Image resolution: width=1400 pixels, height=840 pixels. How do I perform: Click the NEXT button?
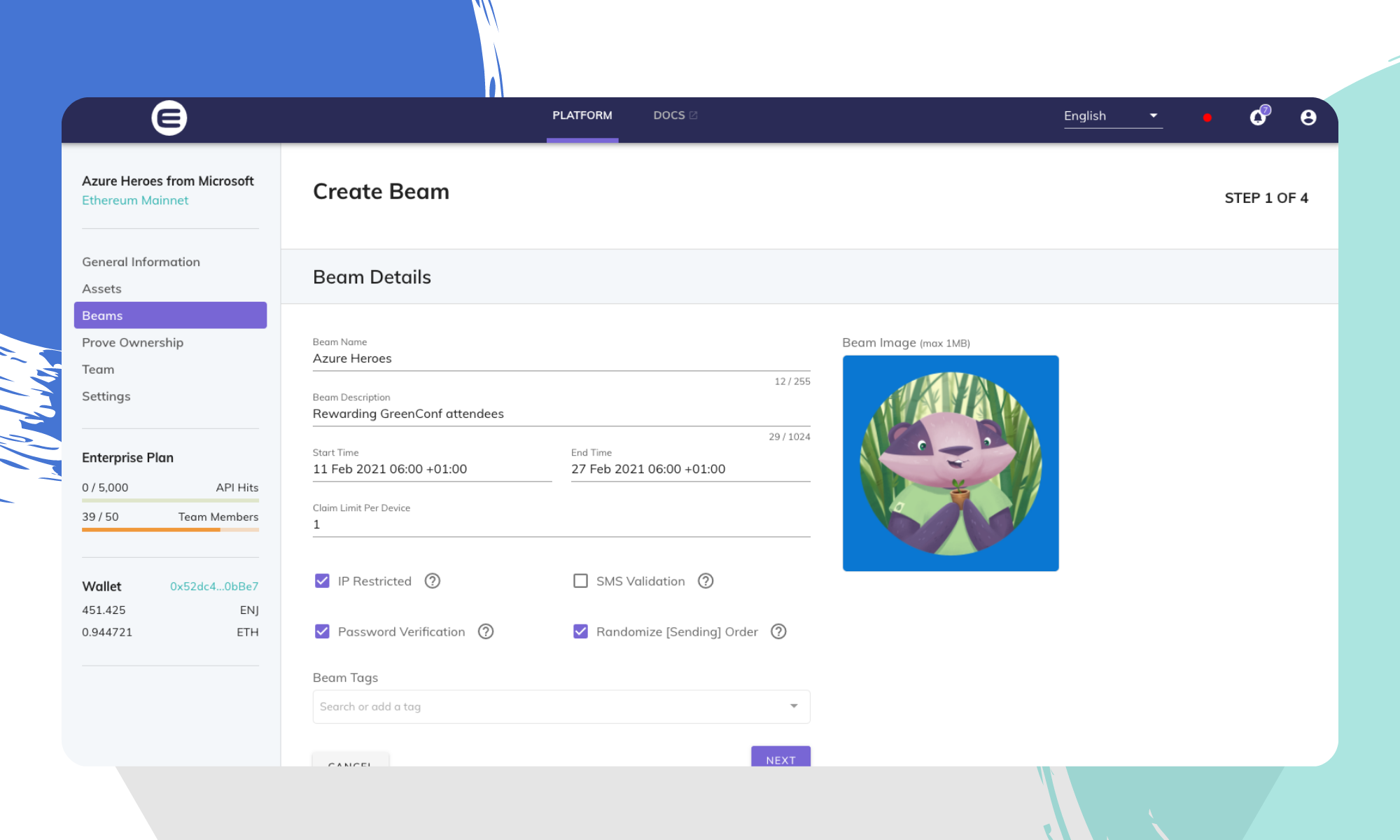[x=780, y=757]
